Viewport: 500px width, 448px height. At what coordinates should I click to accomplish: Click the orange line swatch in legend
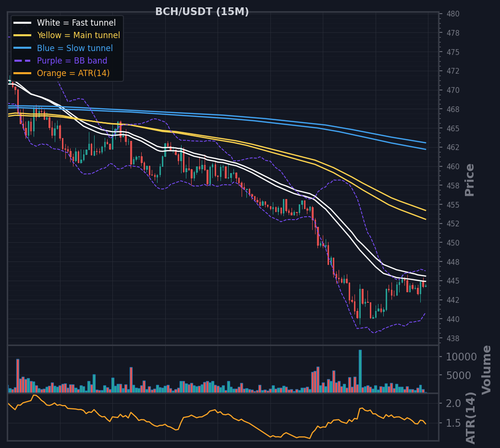(22, 73)
